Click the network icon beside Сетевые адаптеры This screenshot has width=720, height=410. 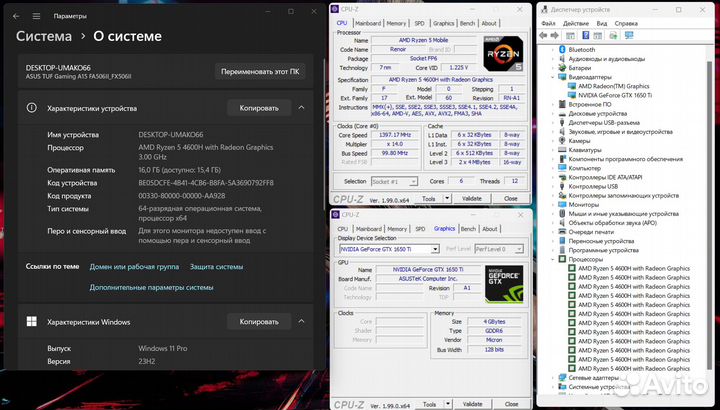click(x=562, y=377)
